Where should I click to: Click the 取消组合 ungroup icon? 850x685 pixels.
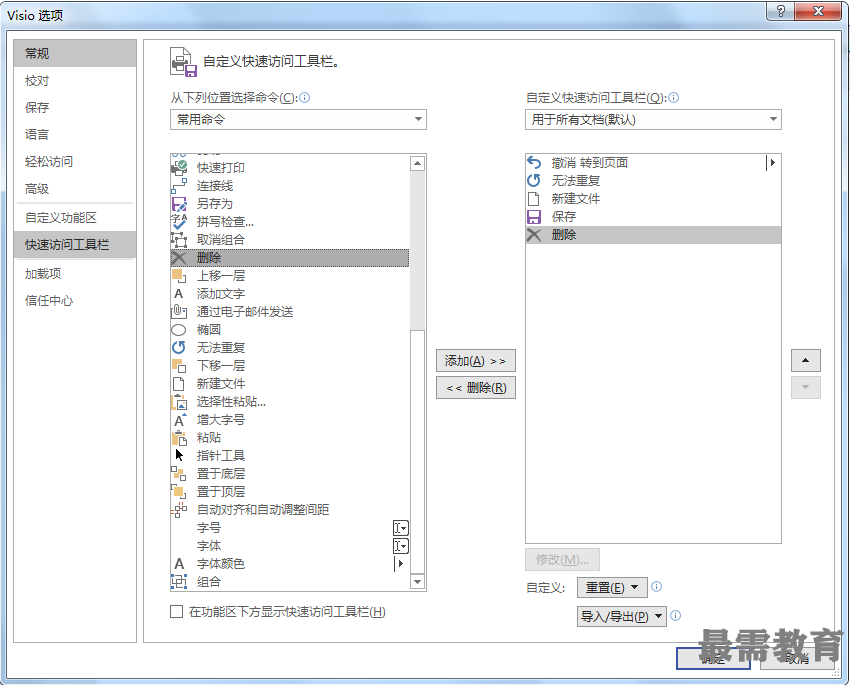click(179, 240)
